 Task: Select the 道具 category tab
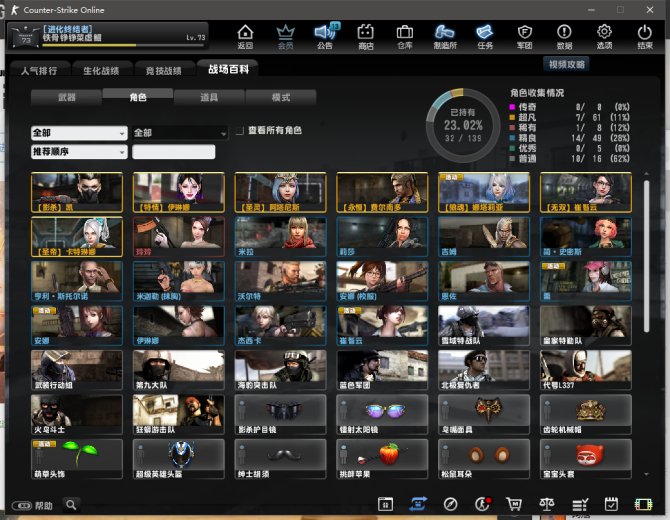coord(209,97)
